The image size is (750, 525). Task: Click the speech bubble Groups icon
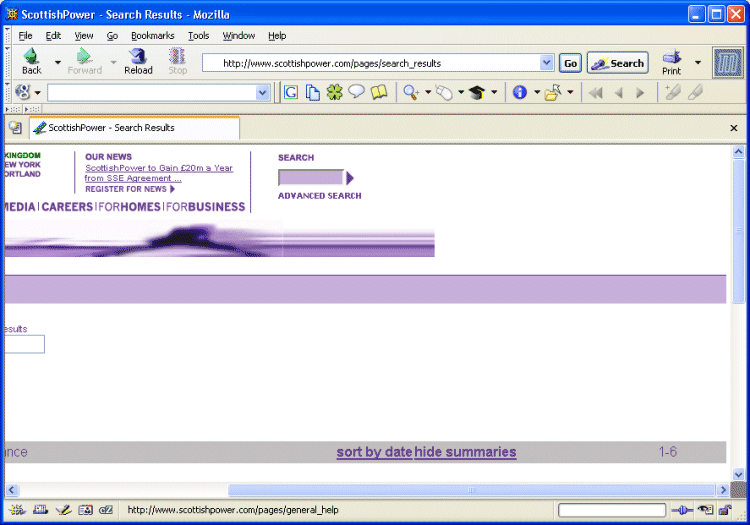point(356,91)
